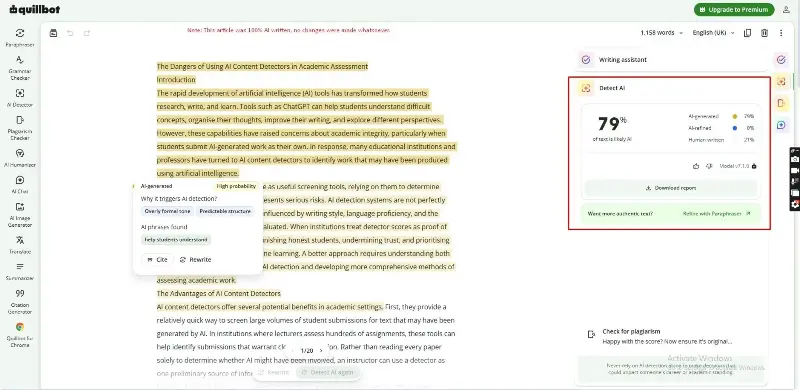Open Writing assistant from right rail icon
The width and height of the screenshot is (800, 390).
tap(781, 60)
